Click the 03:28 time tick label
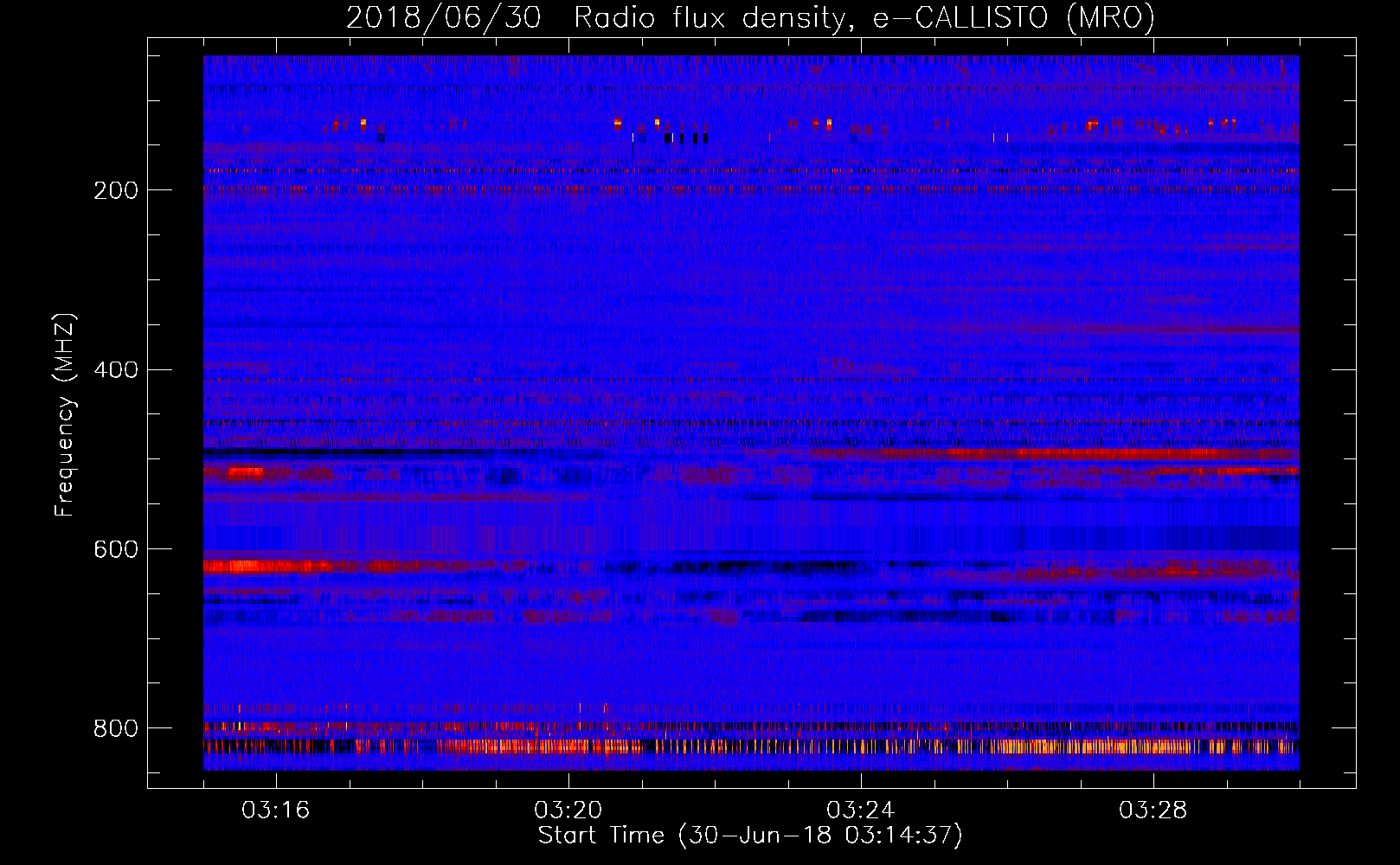The height and width of the screenshot is (865, 1400). click(1153, 811)
